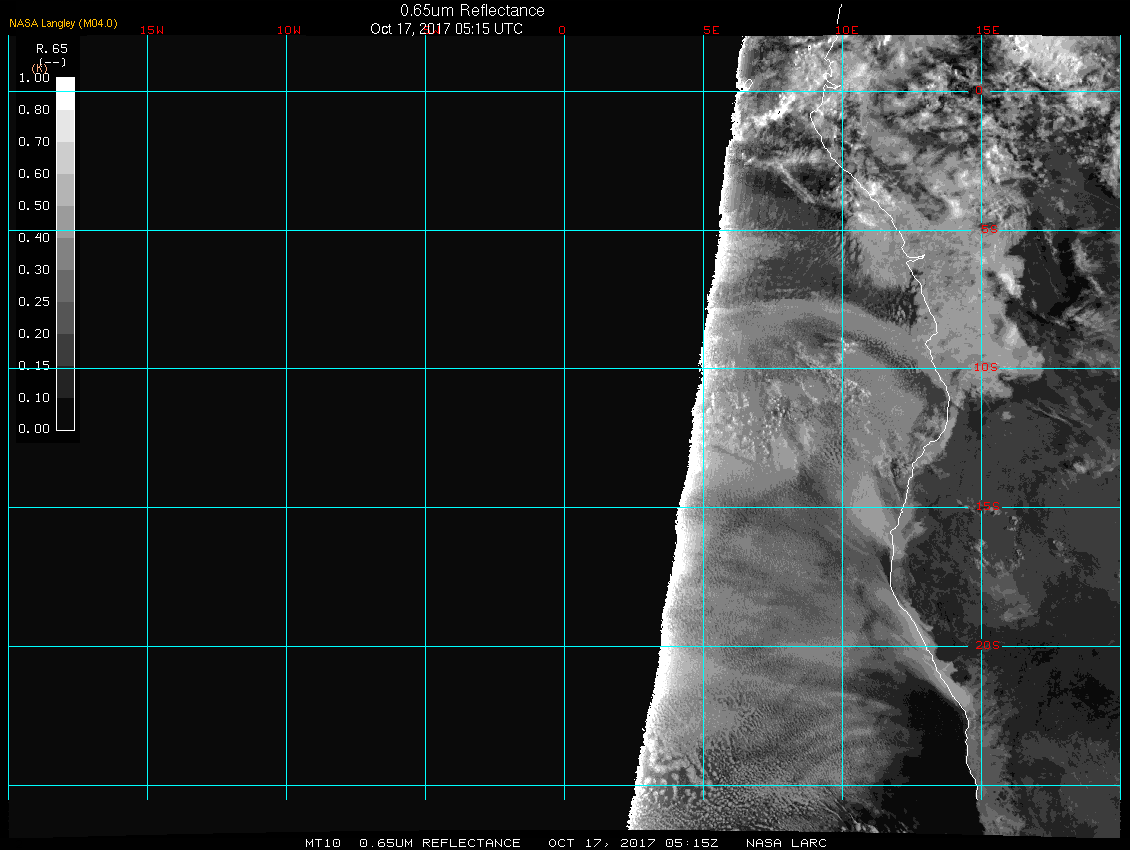The height and width of the screenshot is (850, 1130).
Task: Click the 0.30 value on reflectance scale
Action: pyautogui.click(x=34, y=269)
